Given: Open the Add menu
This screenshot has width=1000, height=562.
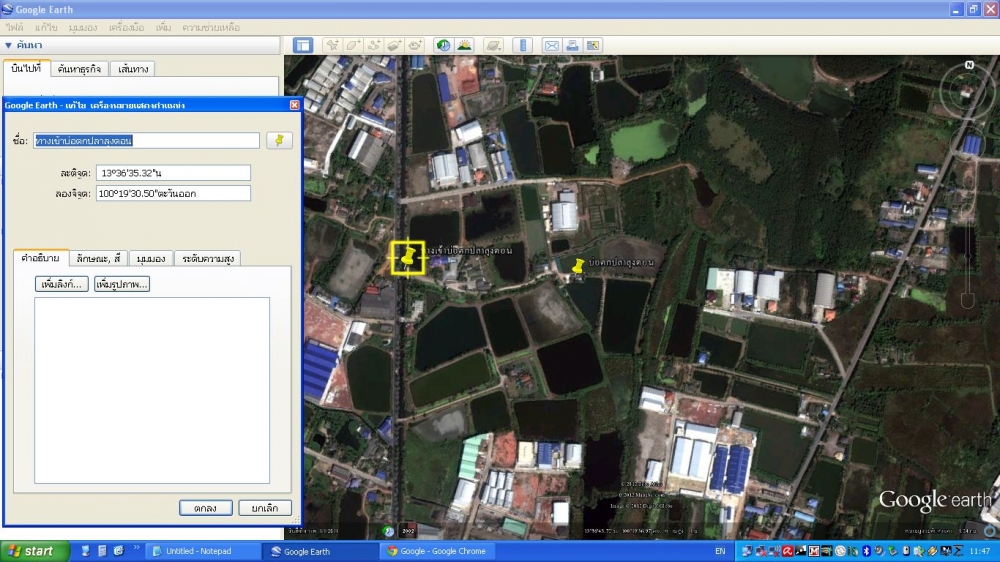Looking at the screenshot, I should tap(163, 27).
